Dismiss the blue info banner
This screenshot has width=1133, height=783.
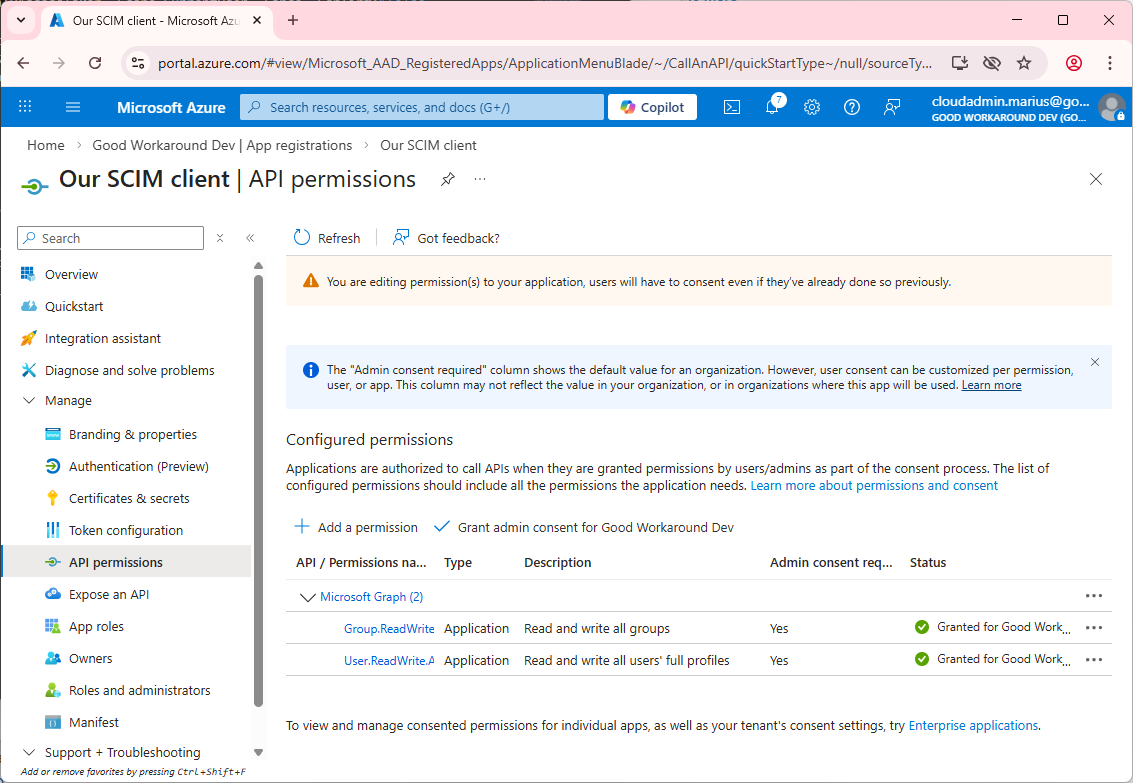(1094, 362)
